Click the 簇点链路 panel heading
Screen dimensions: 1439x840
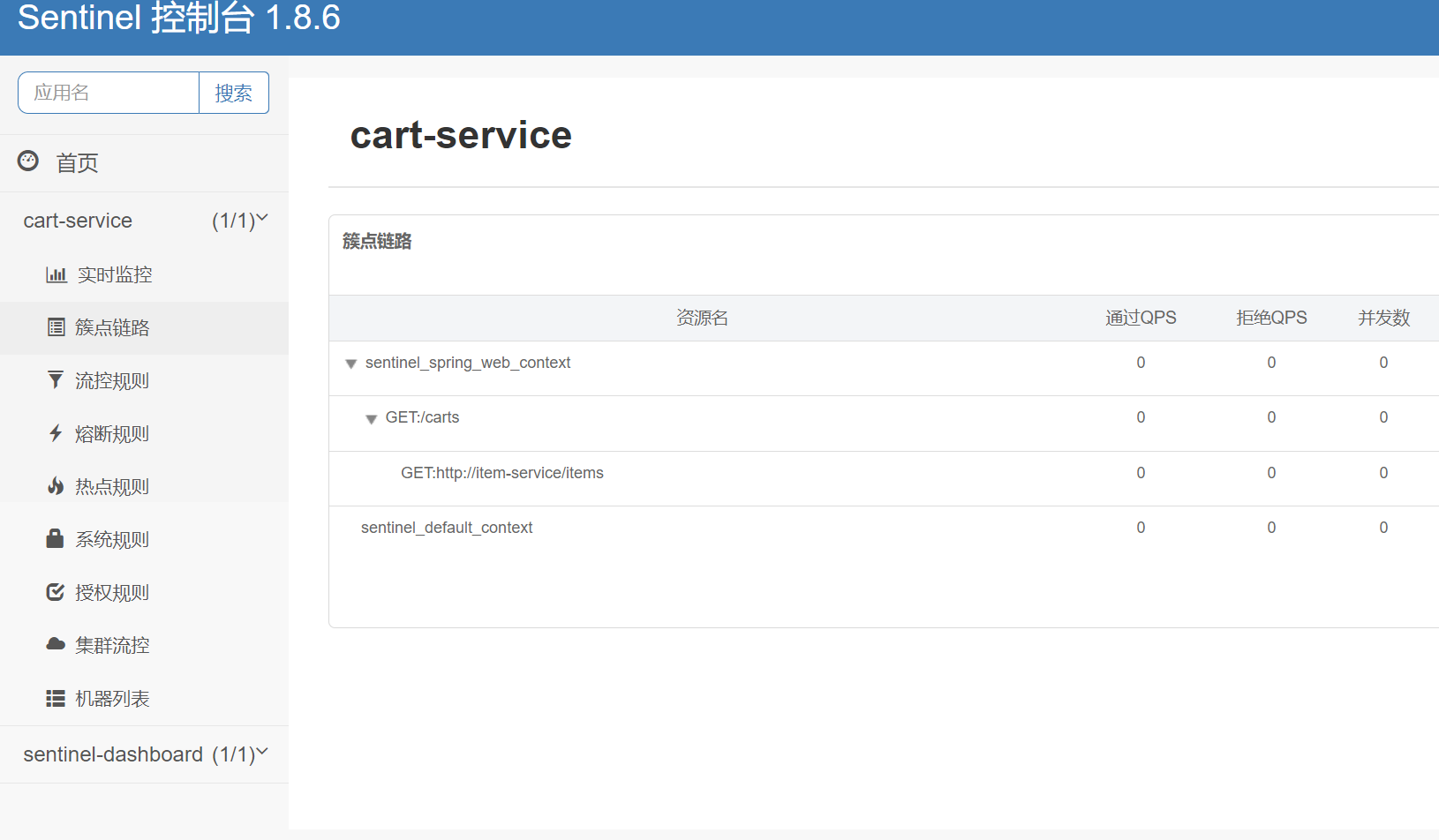tap(377, 242)
